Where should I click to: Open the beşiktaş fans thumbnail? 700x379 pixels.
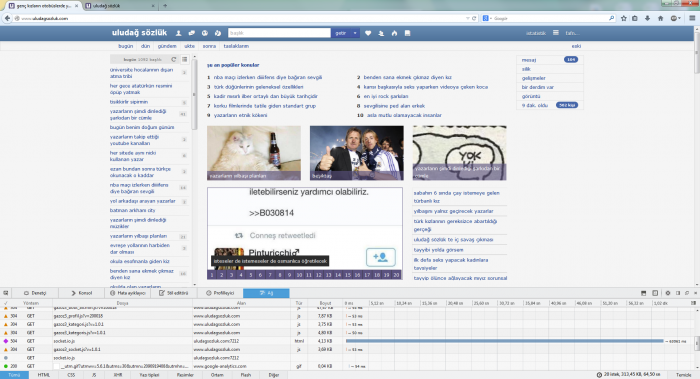357,153
